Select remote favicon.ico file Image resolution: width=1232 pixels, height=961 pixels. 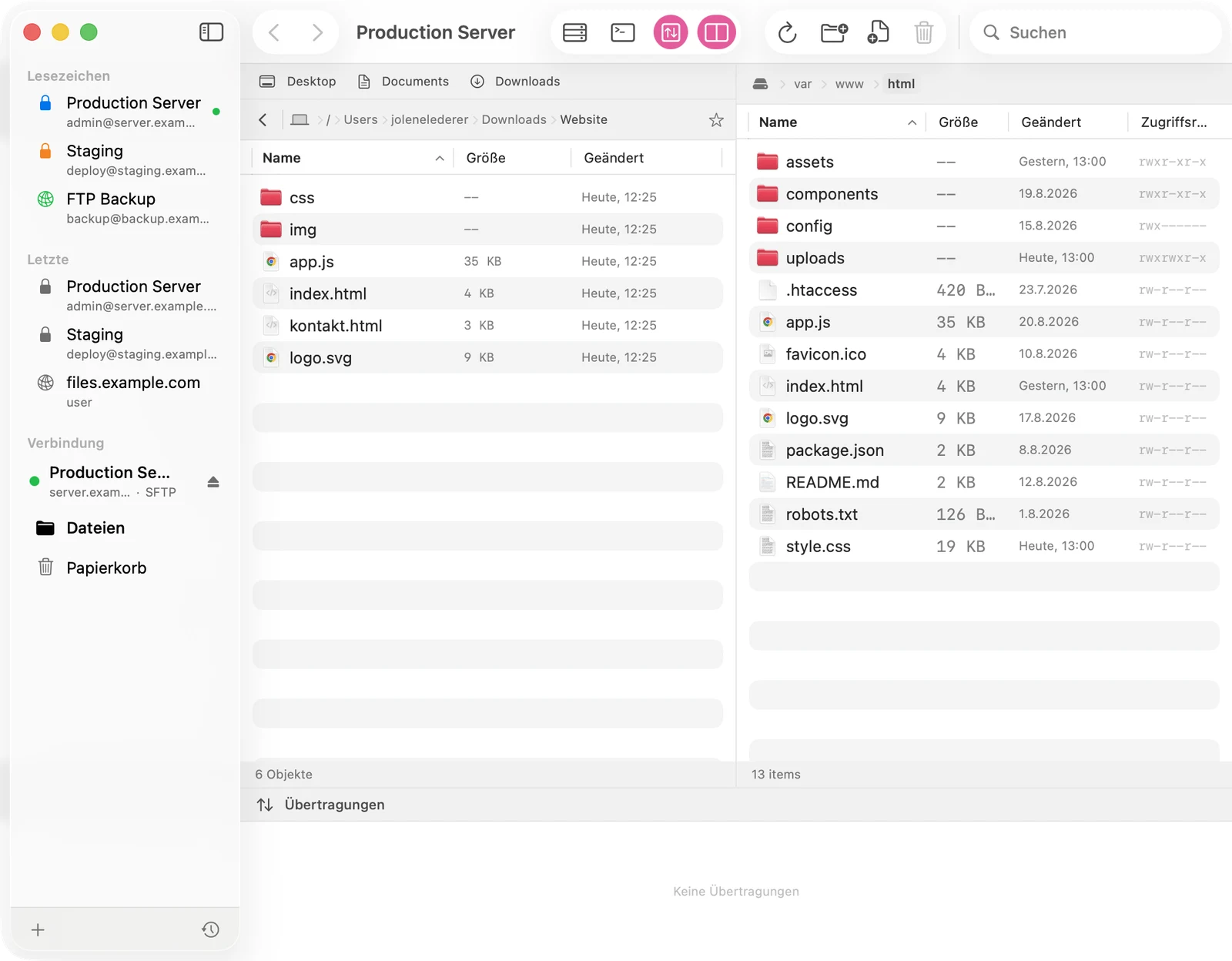tap(984, 354)
